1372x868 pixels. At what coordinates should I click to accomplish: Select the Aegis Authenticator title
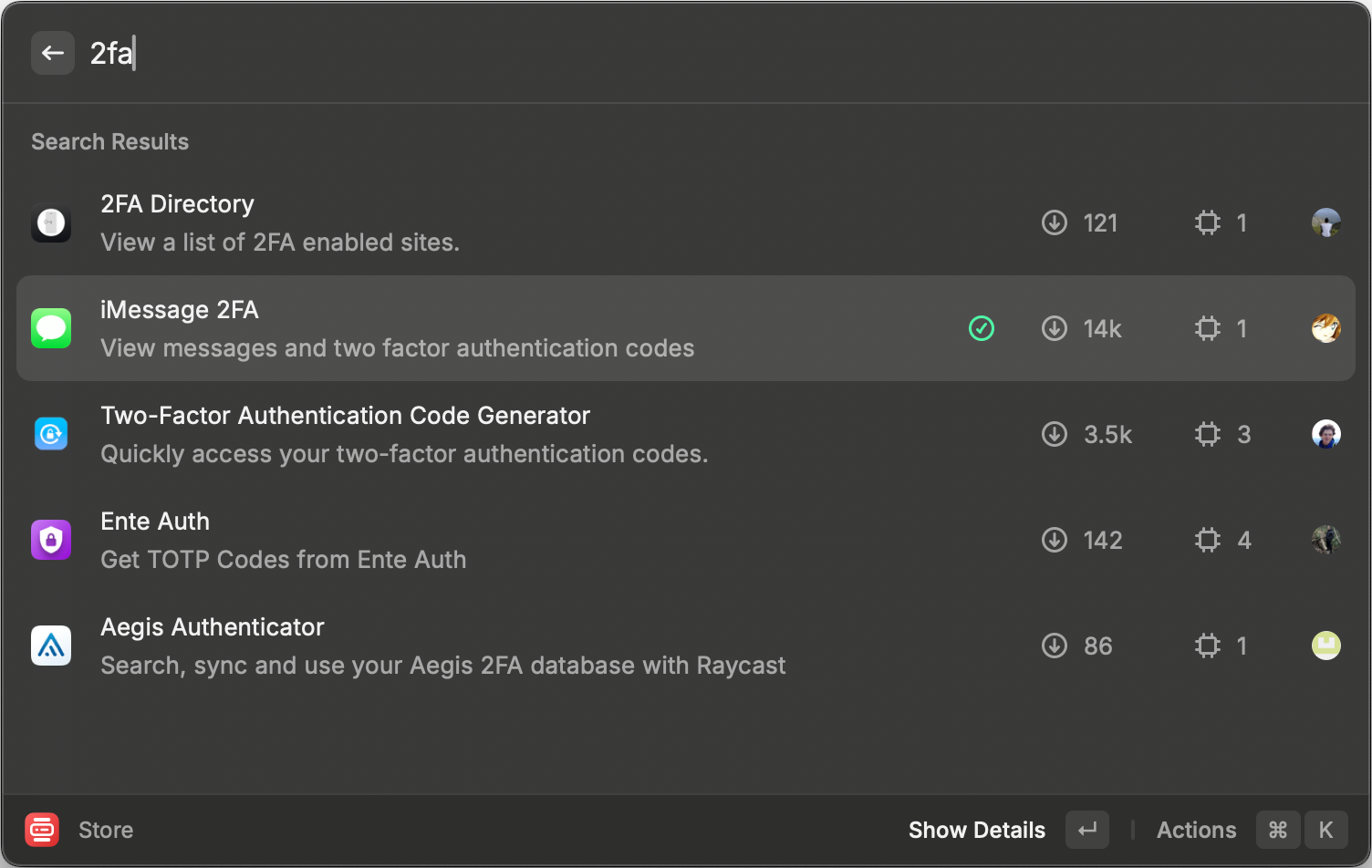(x=213, y=627)
